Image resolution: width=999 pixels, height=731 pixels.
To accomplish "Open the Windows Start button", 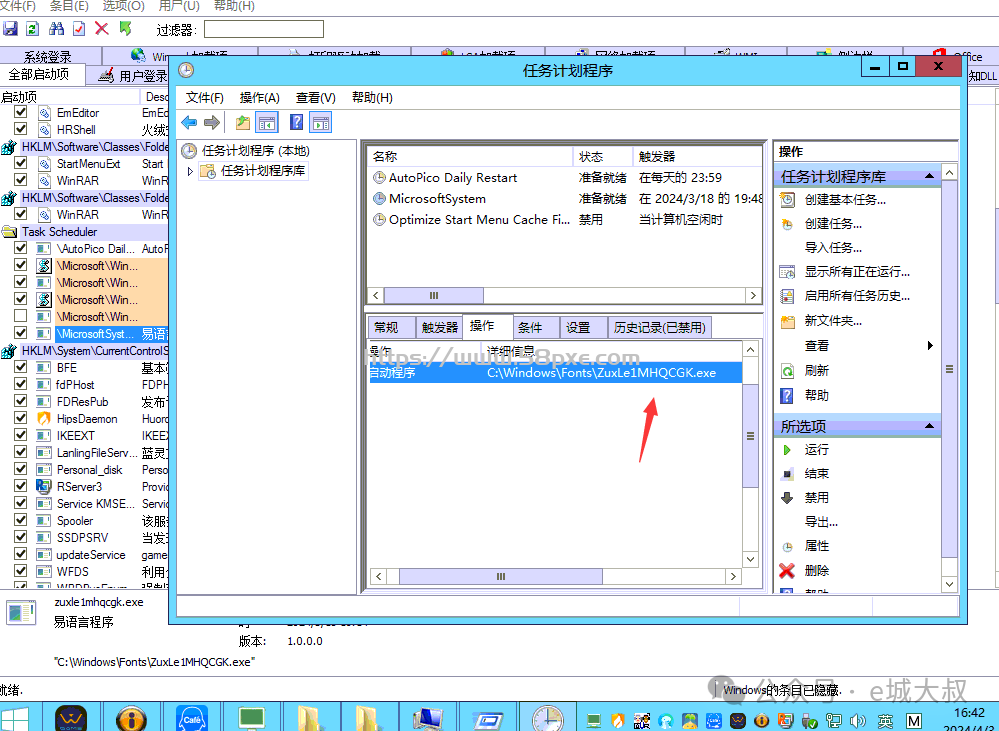I will point(15,719).
